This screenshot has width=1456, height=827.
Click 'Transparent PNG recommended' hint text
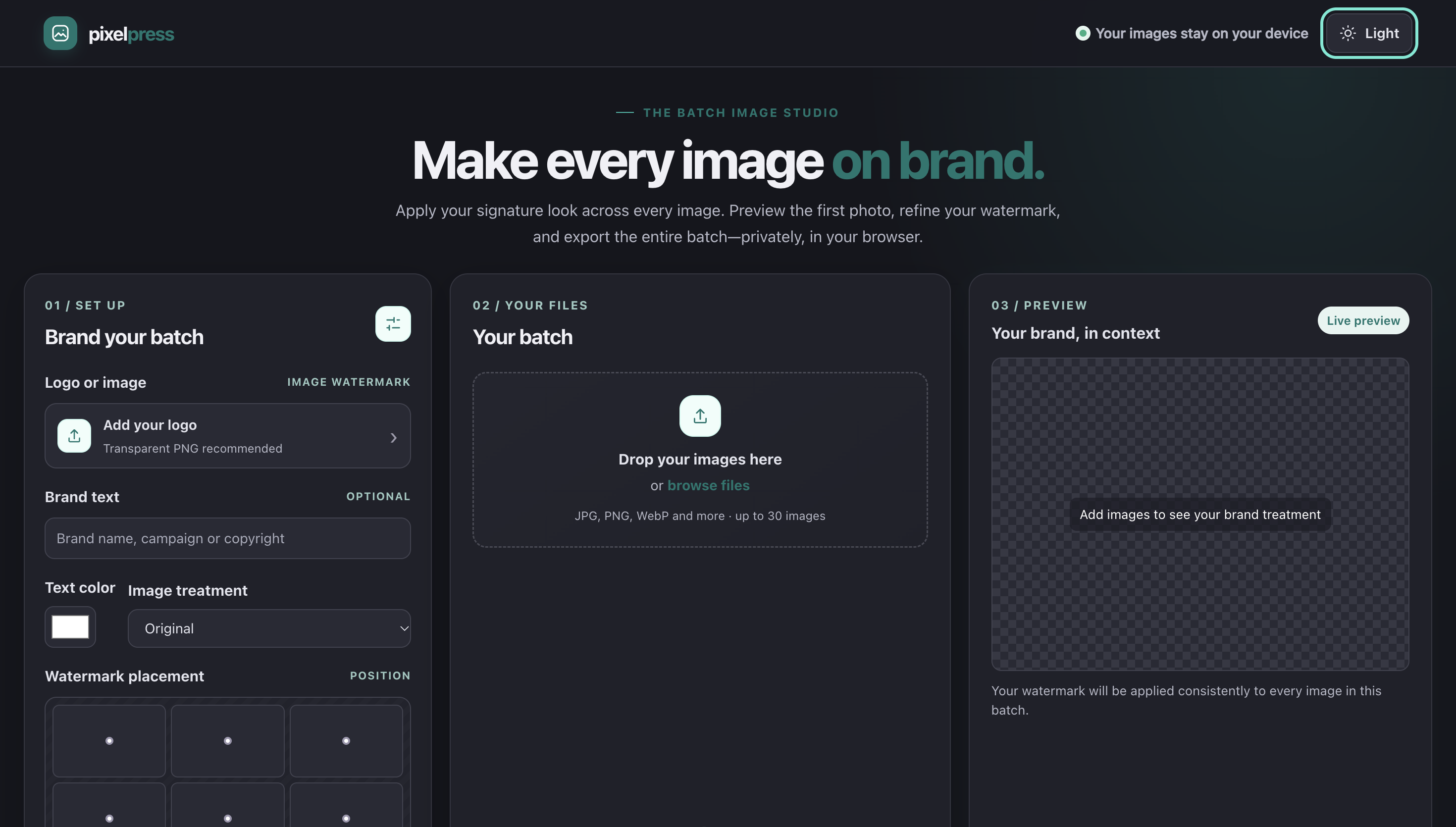(x=193, y=449)
